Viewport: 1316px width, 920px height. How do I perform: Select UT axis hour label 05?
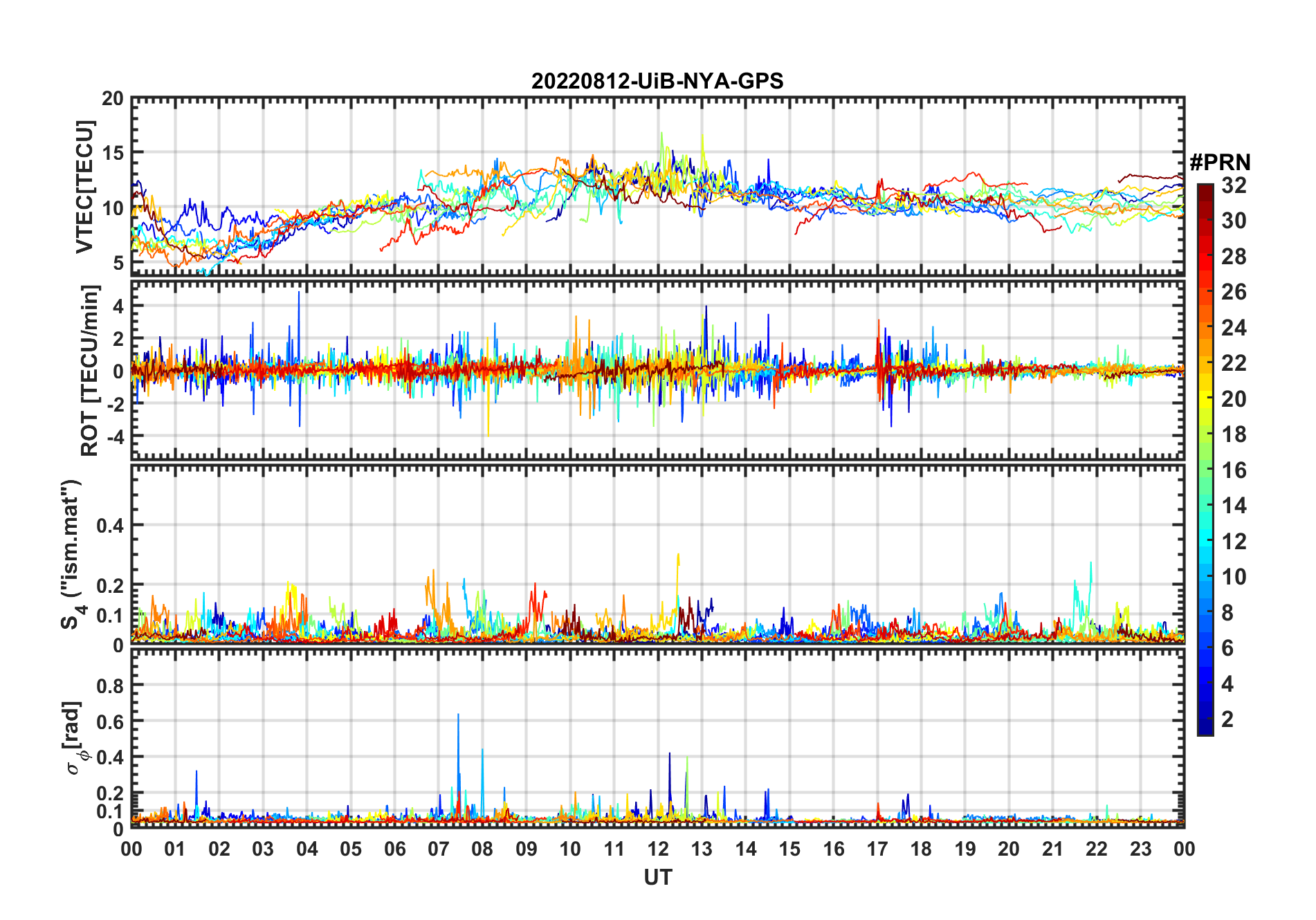point(351,849)
